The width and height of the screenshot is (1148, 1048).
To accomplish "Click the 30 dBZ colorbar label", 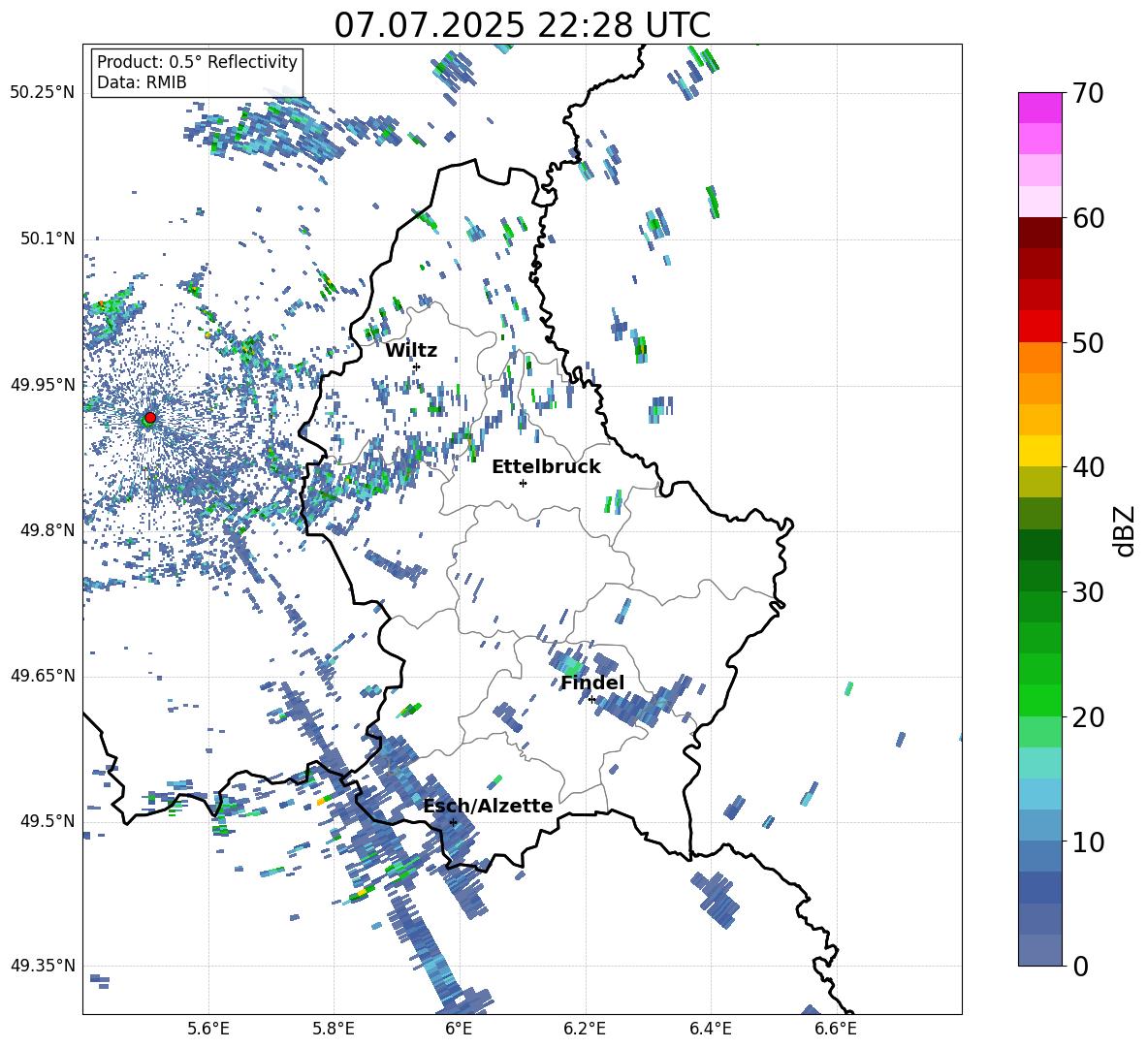I will [1087, 592].
